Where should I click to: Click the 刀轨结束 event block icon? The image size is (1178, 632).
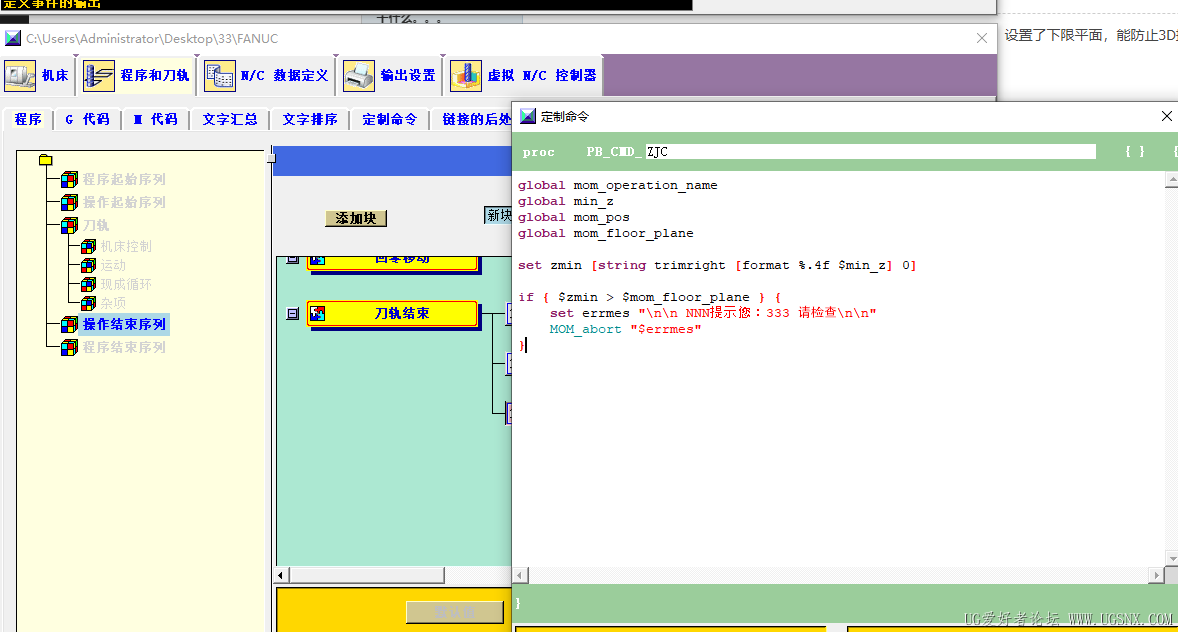coord(318,313)
